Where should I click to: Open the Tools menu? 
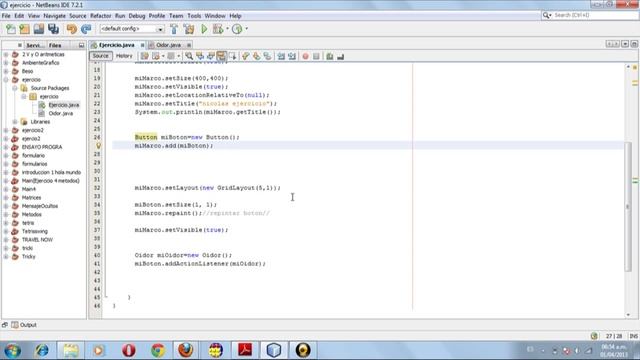click(x=194, y=16)
